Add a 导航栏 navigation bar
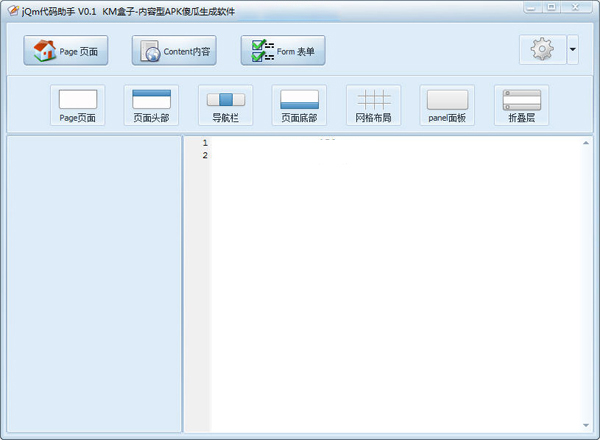 (225, 106)
